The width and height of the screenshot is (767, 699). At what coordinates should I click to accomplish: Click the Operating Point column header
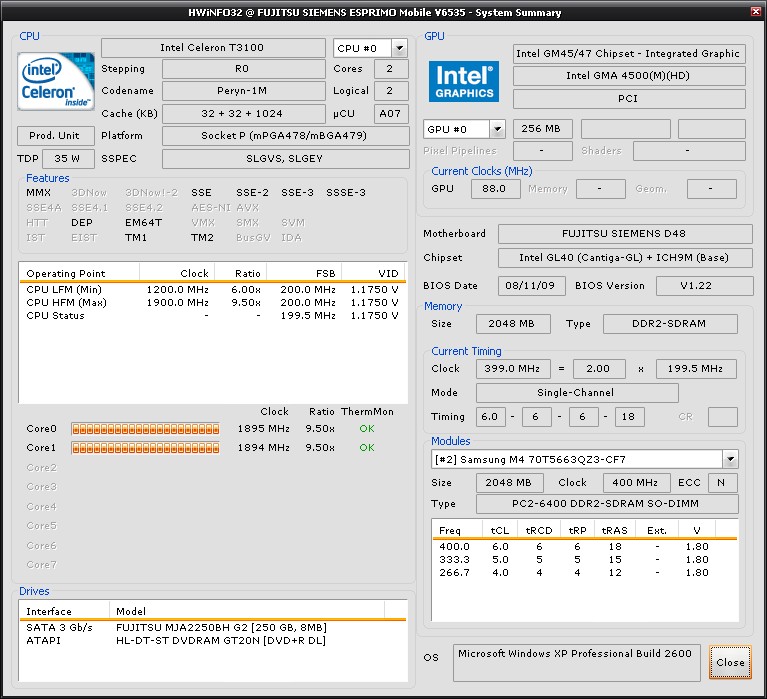79,273
